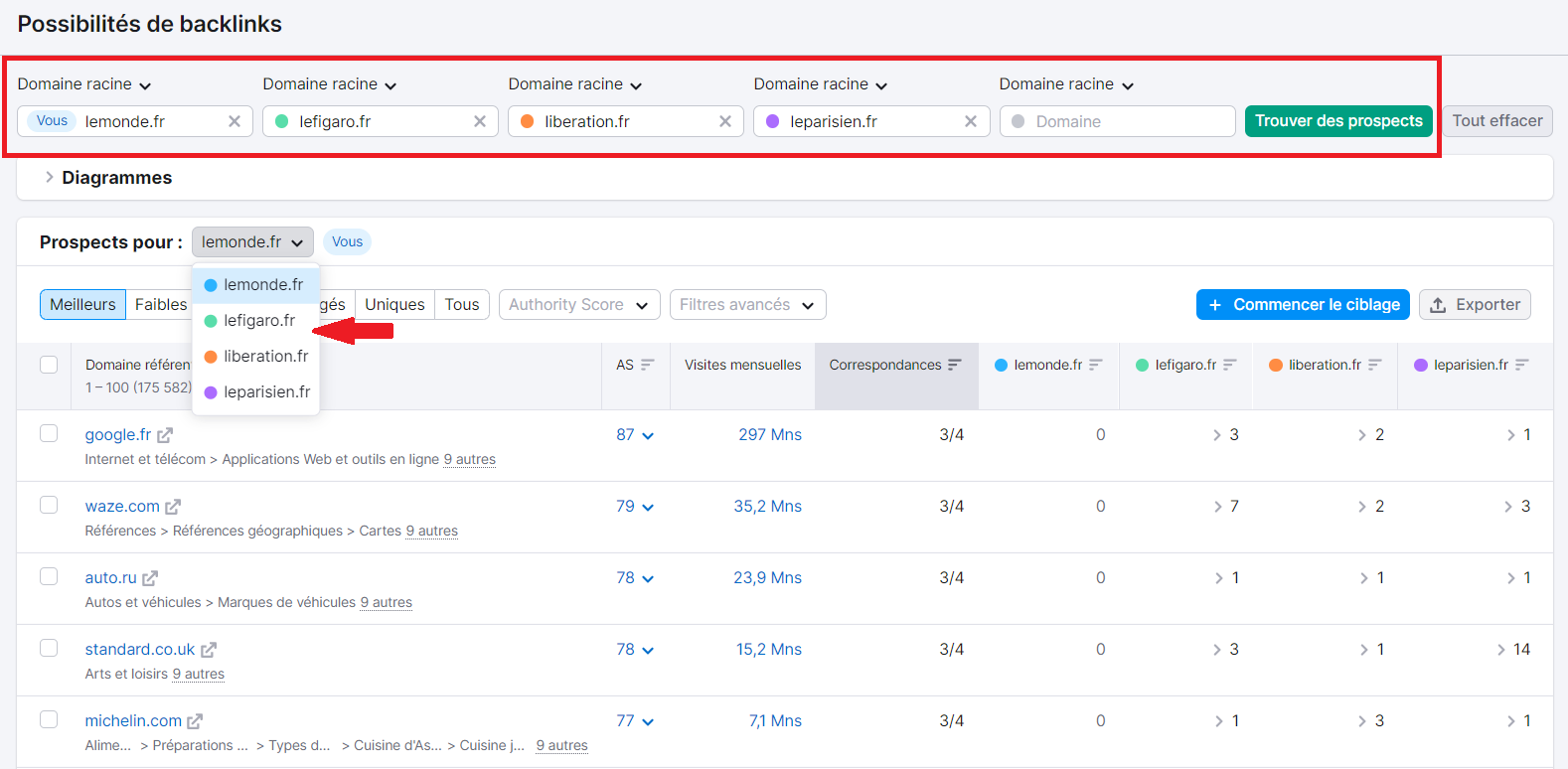Expand AS 79 details for waze.com
Viewport: 1568px width, 769px height.
tap(635, 507)
